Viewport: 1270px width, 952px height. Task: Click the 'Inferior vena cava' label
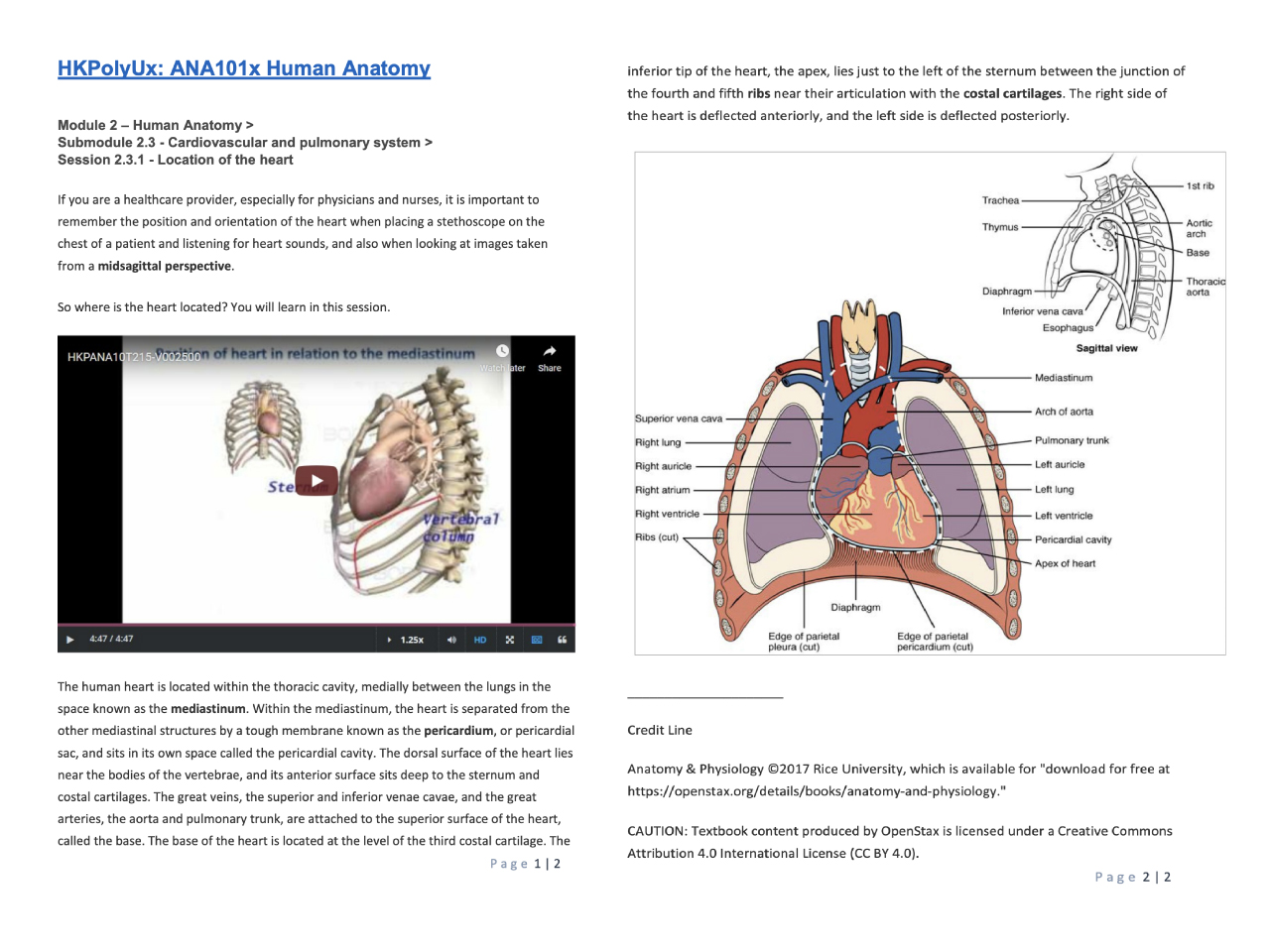(1043, 311)
